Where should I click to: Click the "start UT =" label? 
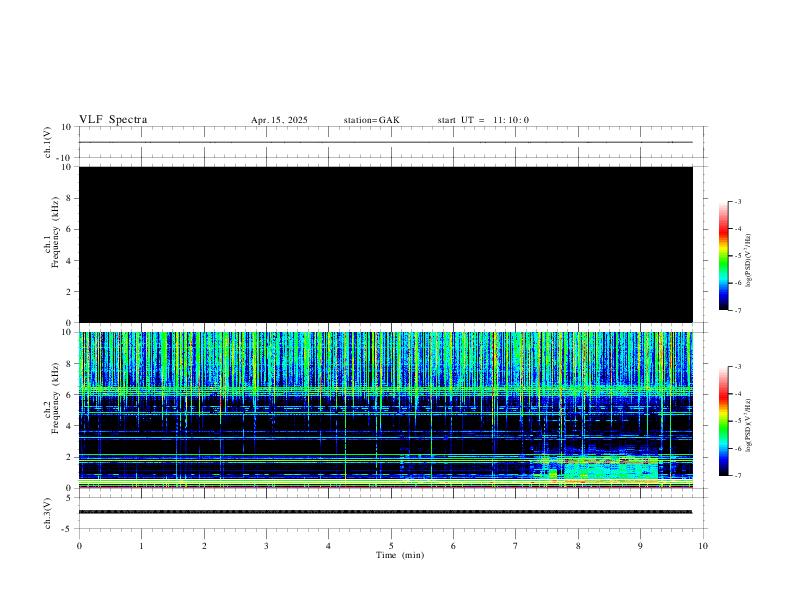[x=461, y=120]
